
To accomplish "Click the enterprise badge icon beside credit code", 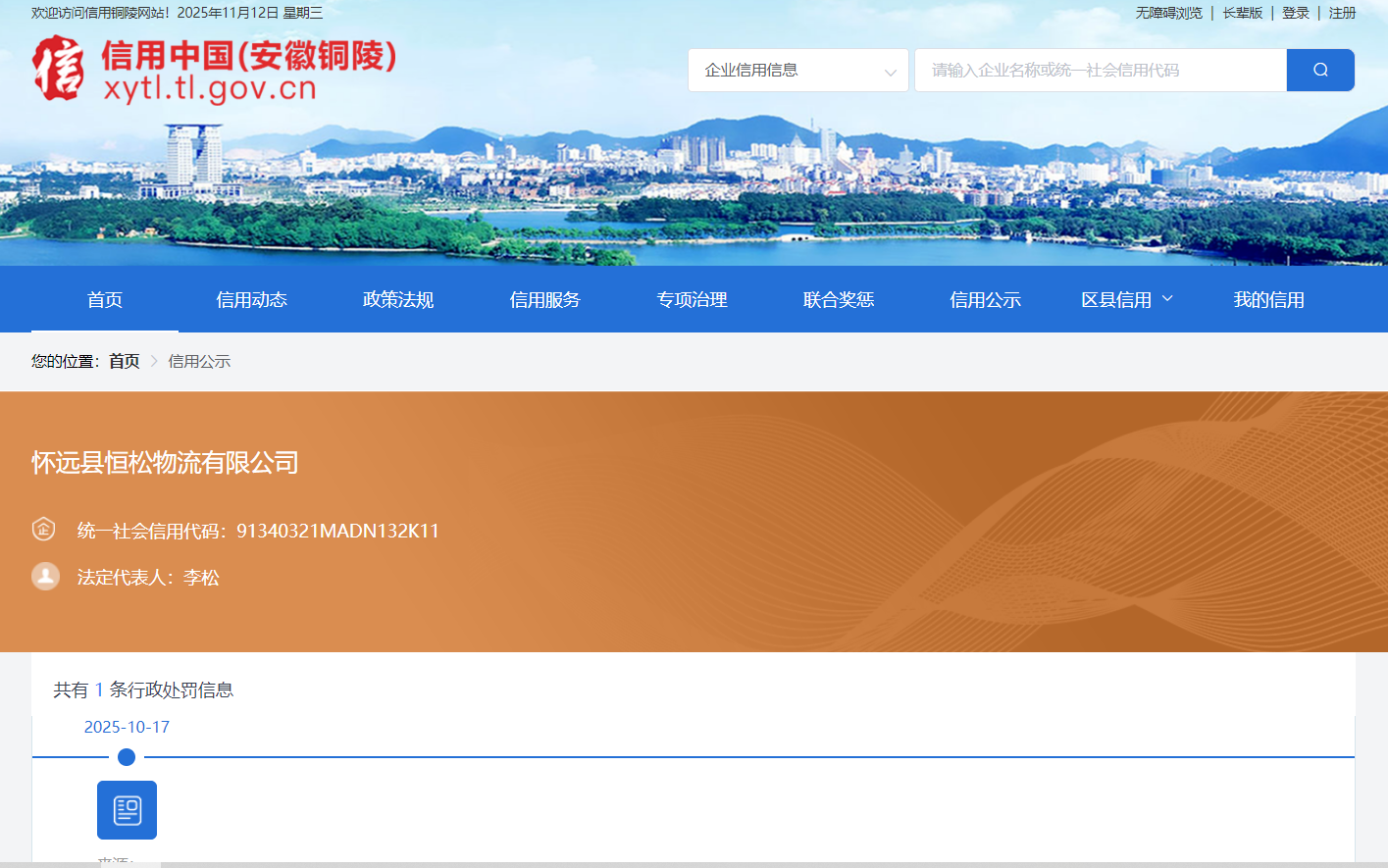I will click(44, 530).
